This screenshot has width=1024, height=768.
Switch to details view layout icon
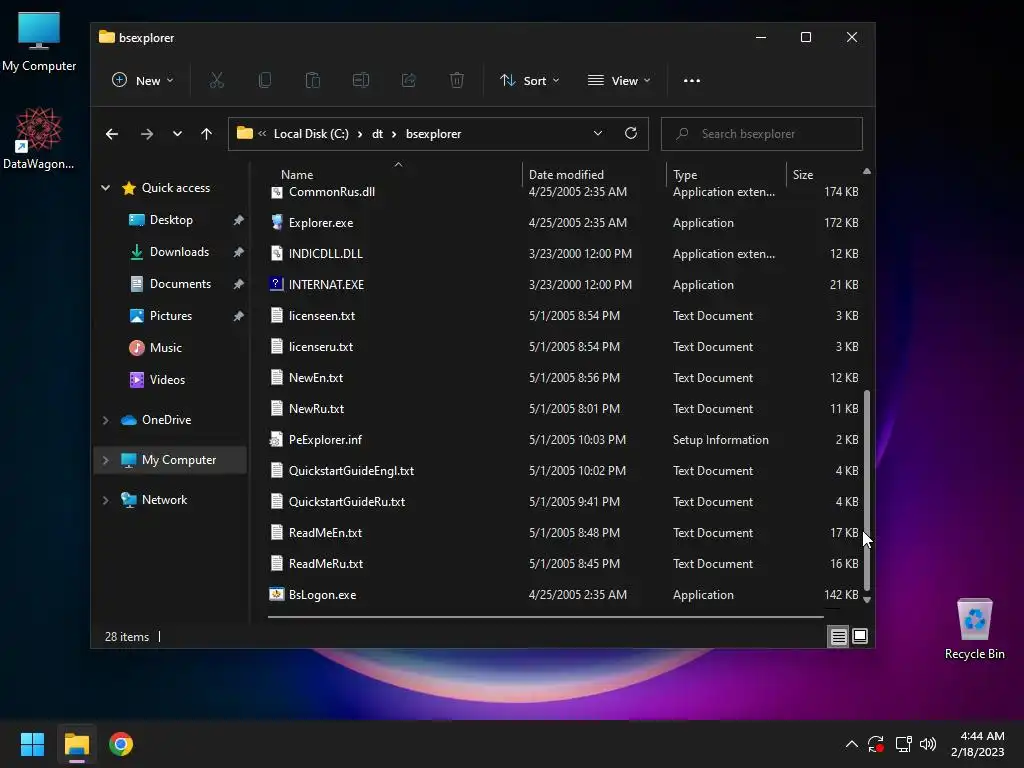839,636
